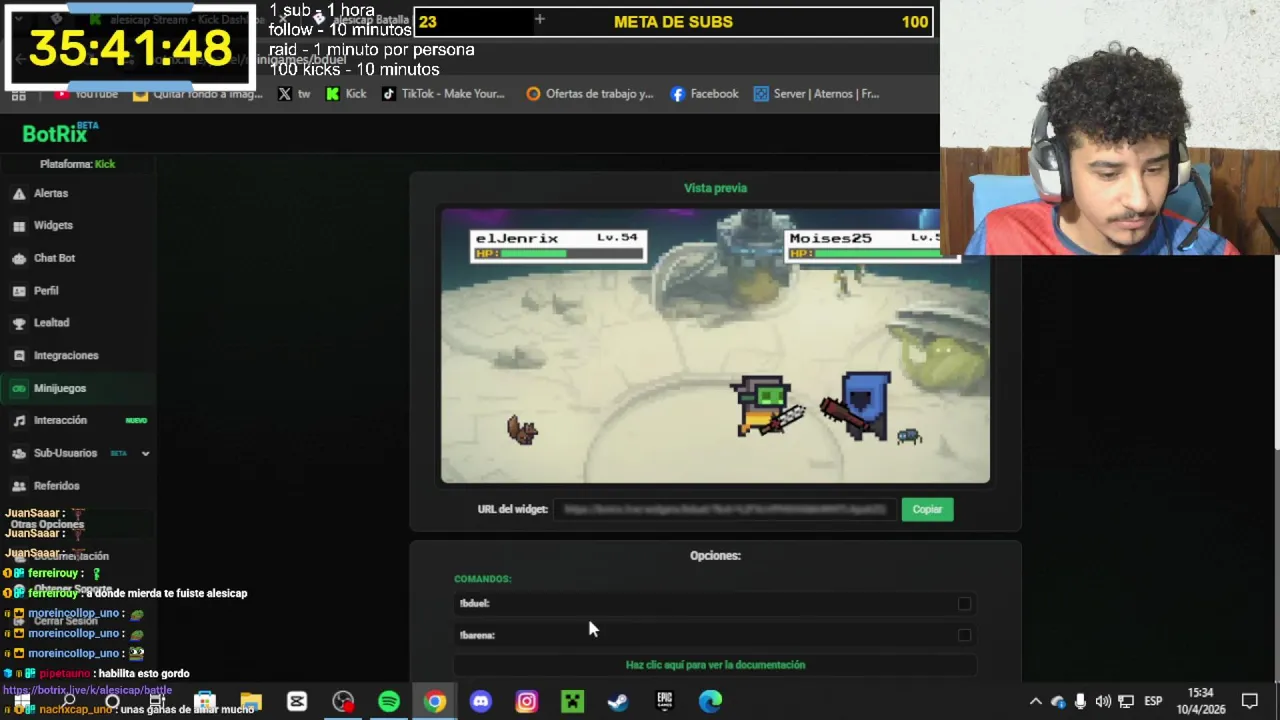This screenshot has width=1280, height=720.
Task: Open the Server Aternos bookmark
Action: 817,94
